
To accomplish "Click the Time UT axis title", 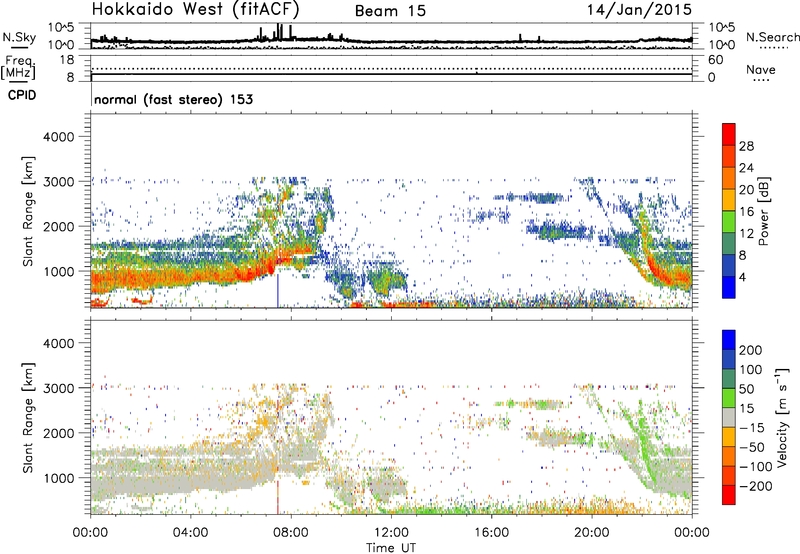I will [391, 548].
